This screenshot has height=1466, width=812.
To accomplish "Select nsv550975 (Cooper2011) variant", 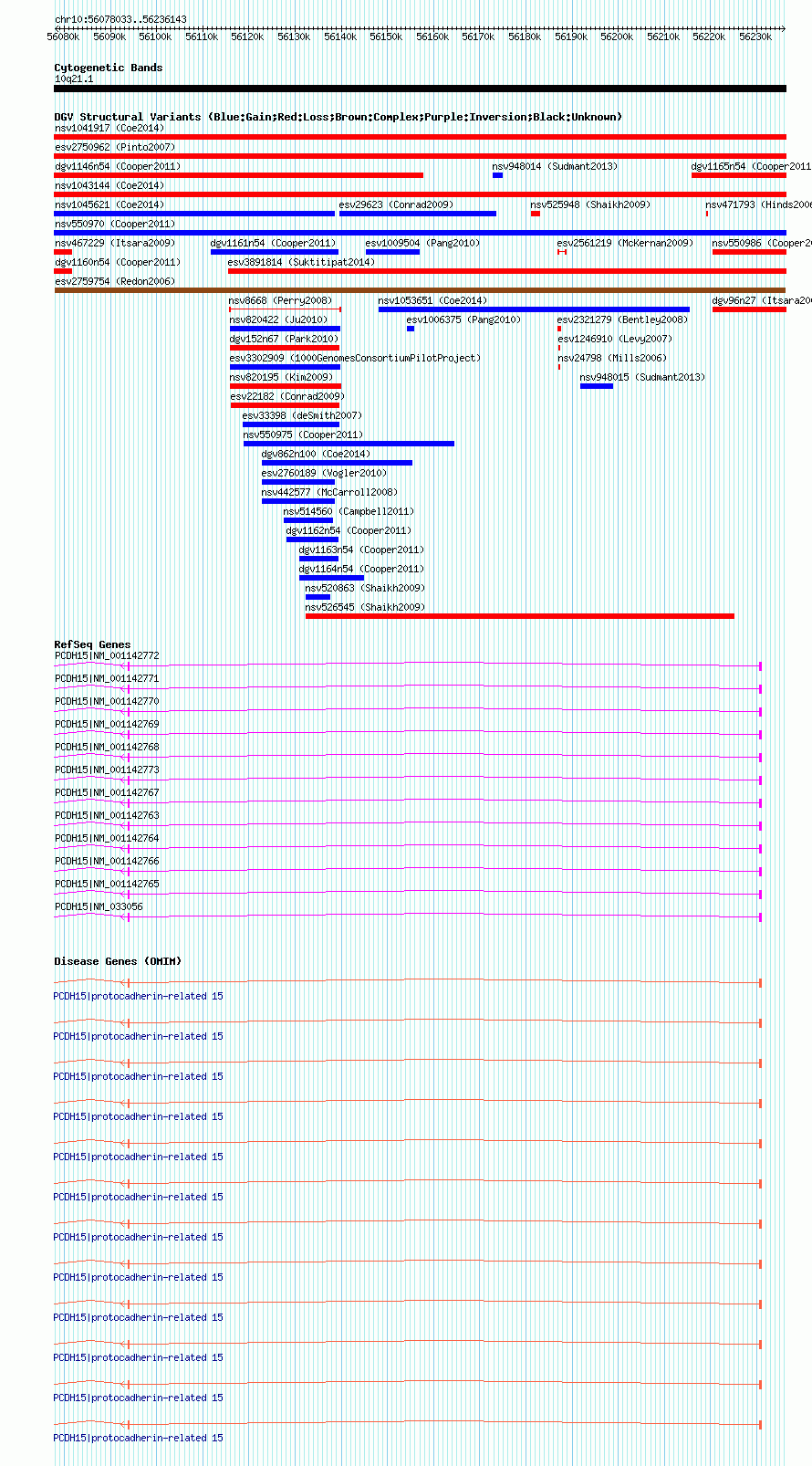I will (303, 435).
